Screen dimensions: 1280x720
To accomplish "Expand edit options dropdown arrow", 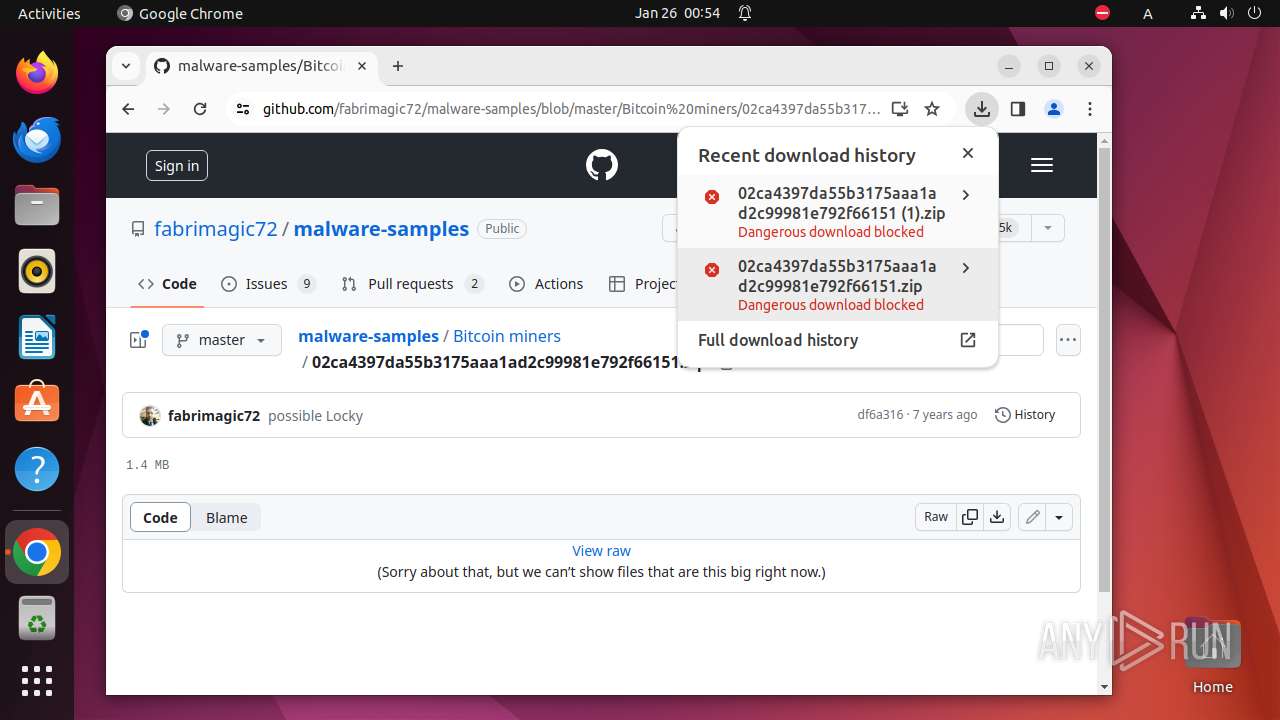I will tap(1059, 517).
